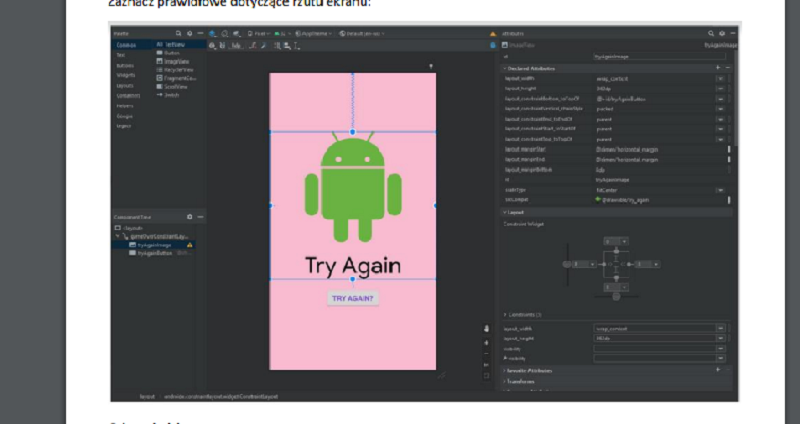Click the id input field with tryAgainImage

tap(662, 57)
